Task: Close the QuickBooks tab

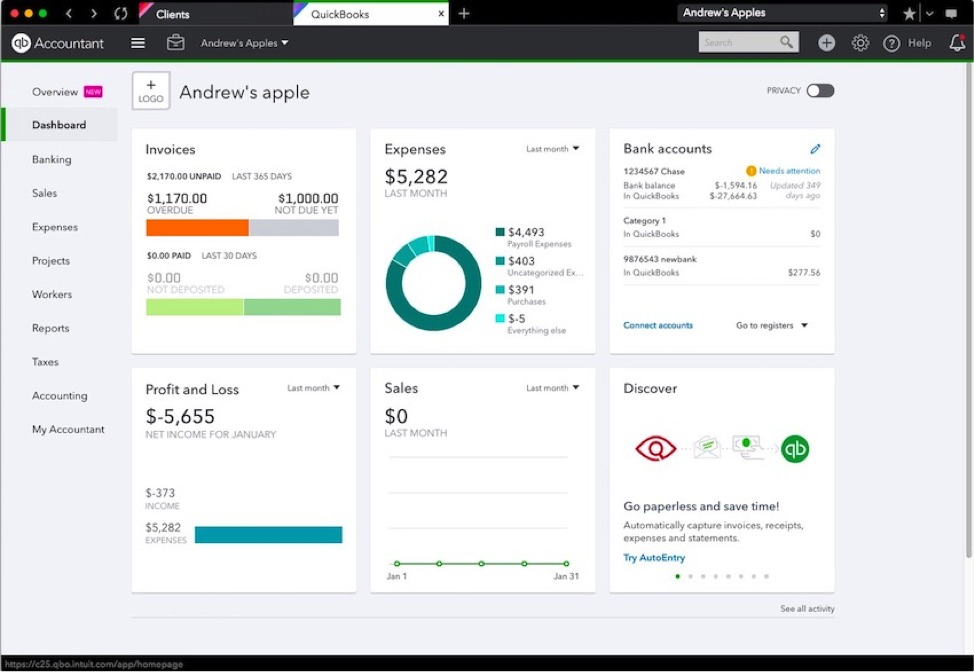Action: (441, 13)
